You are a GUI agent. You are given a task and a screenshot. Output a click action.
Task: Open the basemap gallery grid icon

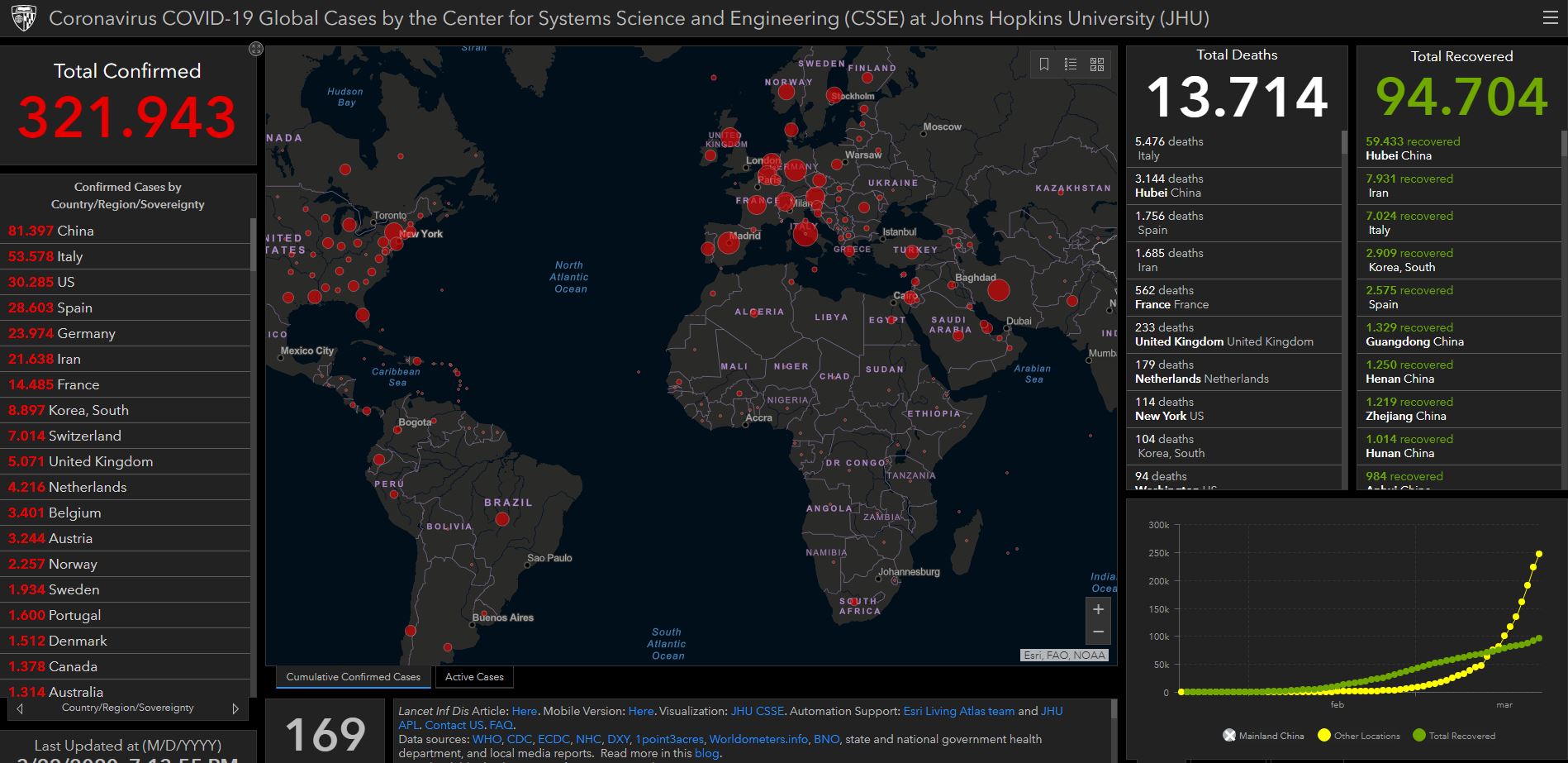tap(1097, 64)
